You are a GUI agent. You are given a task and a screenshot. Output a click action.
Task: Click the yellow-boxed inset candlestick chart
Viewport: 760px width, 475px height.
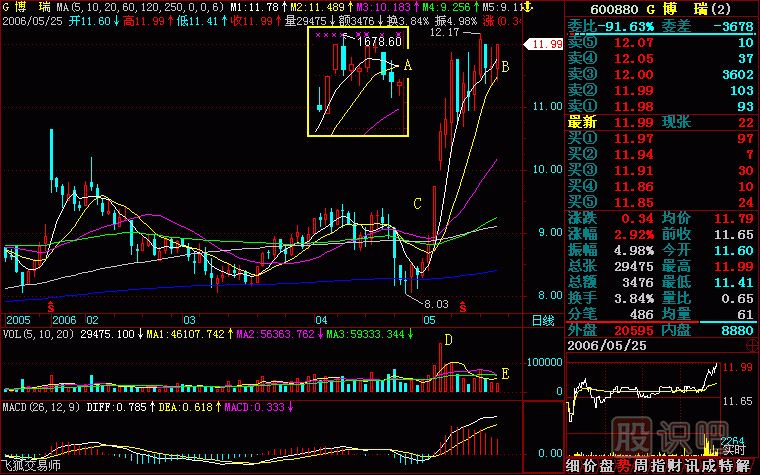pos(357,82)
